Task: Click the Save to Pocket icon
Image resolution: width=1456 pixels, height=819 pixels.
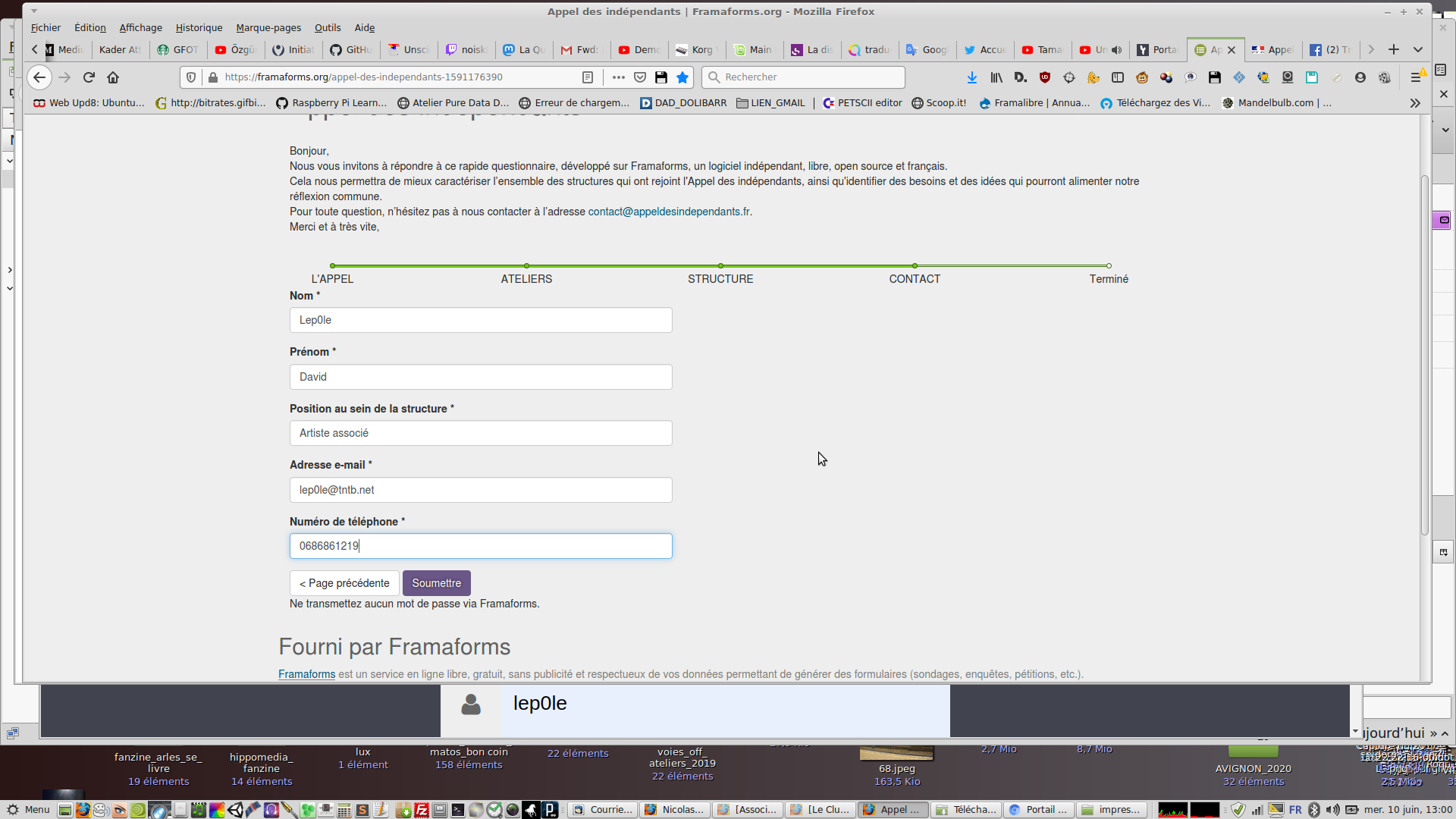Action: (640, 77)
